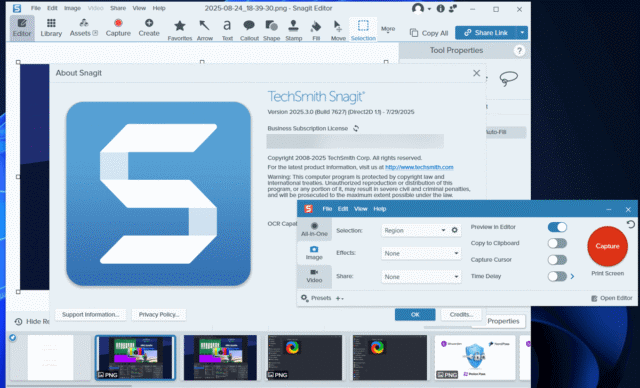This screenshot has width=640, height=388.
Task: Open the Assets panel
Action: pos(84,28)
